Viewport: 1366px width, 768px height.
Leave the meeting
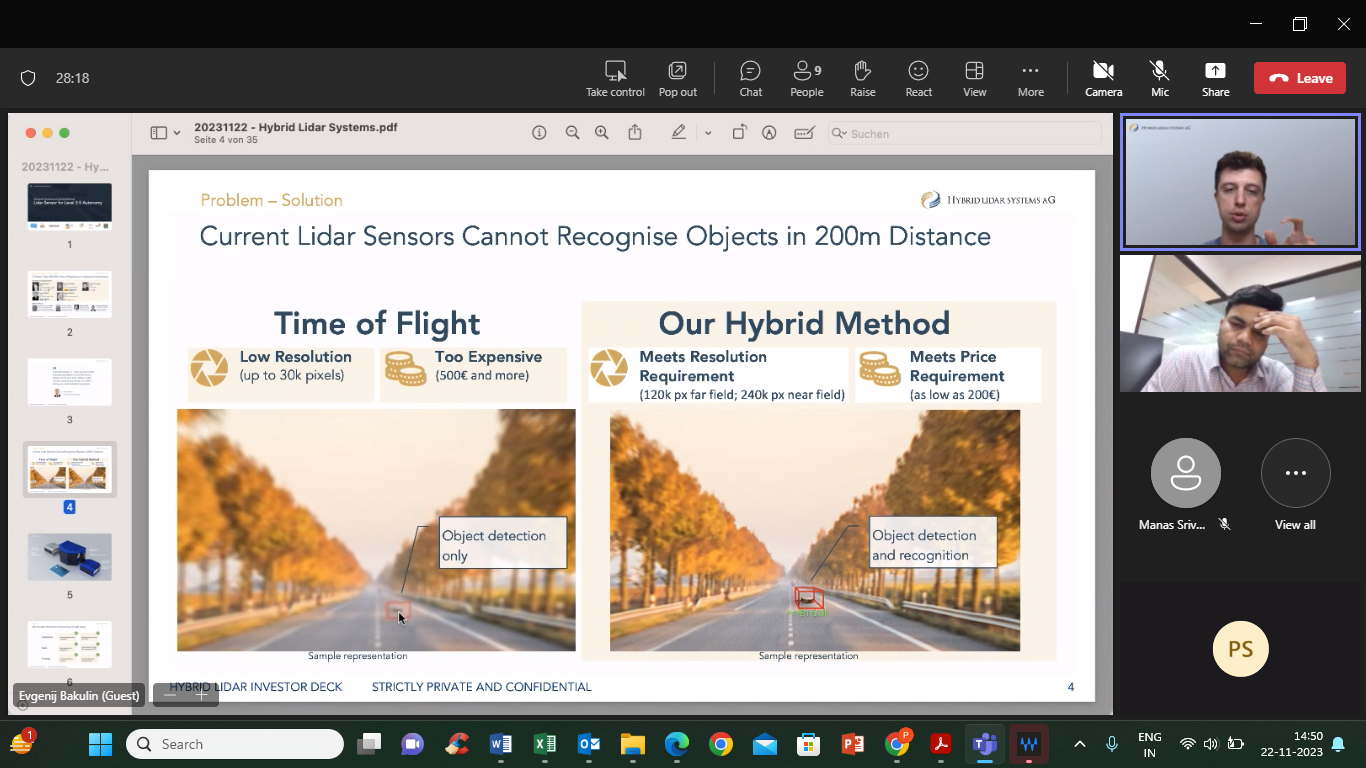(1299, 78)
